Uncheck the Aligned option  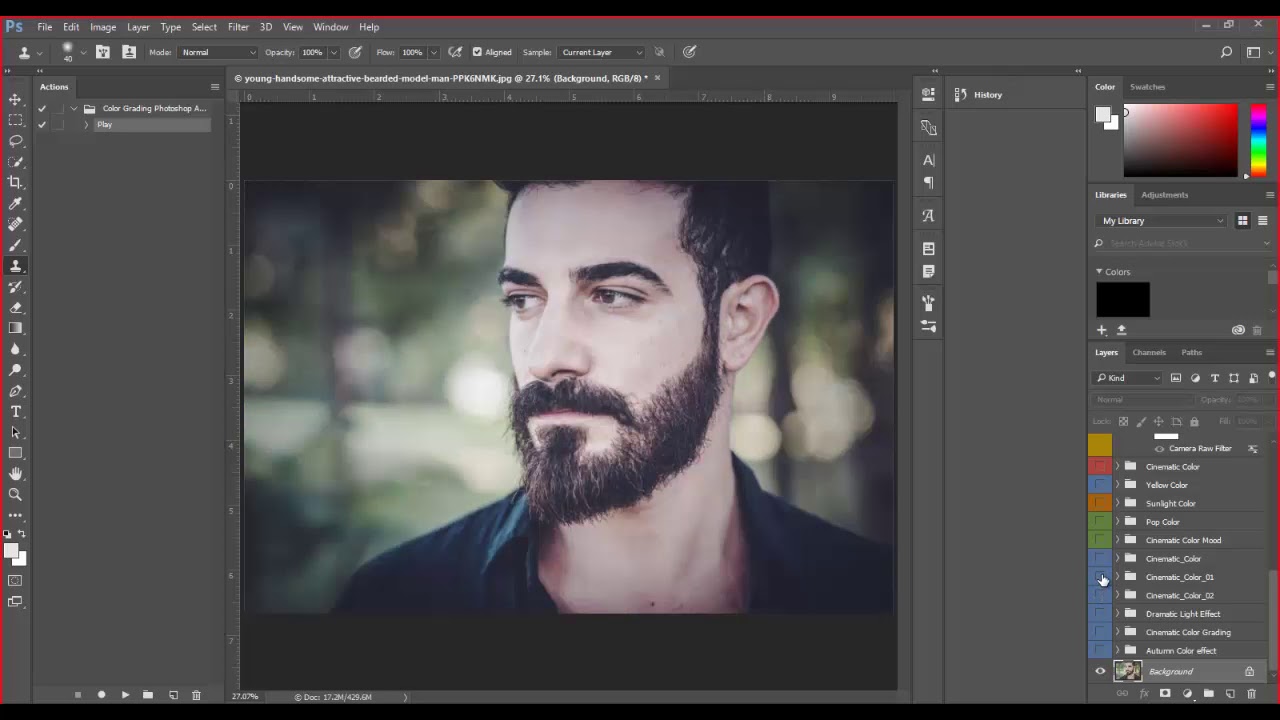pyautogui.click(x=477, y=52)
